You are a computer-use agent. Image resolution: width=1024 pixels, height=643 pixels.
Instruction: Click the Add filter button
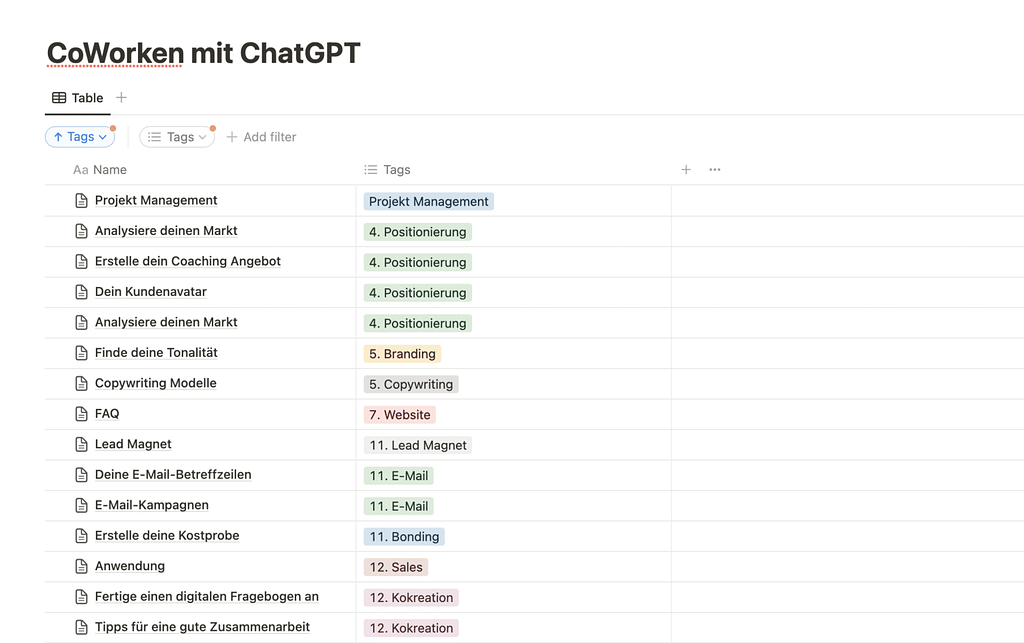tap(261, 137)
